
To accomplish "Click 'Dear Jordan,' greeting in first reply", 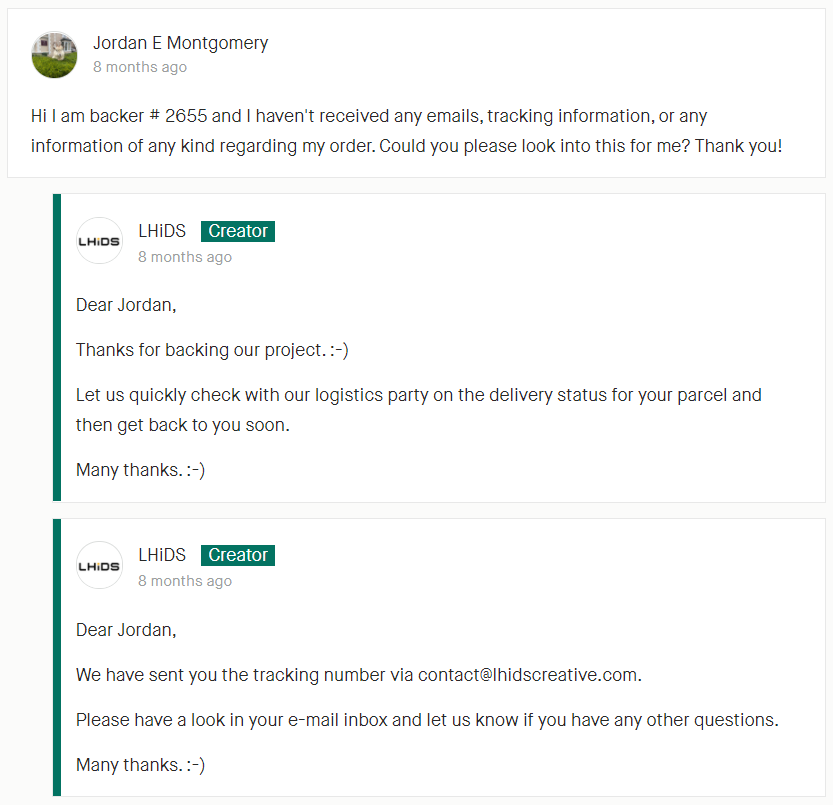I will [126, 305].
